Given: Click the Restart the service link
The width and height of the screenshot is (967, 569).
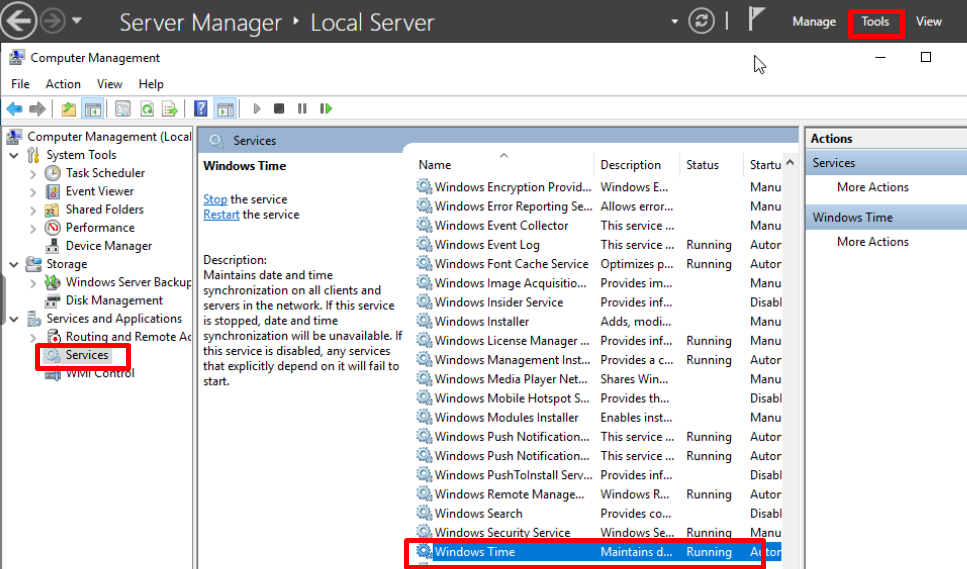Looking at the screenshot, I should pos(221,214).
